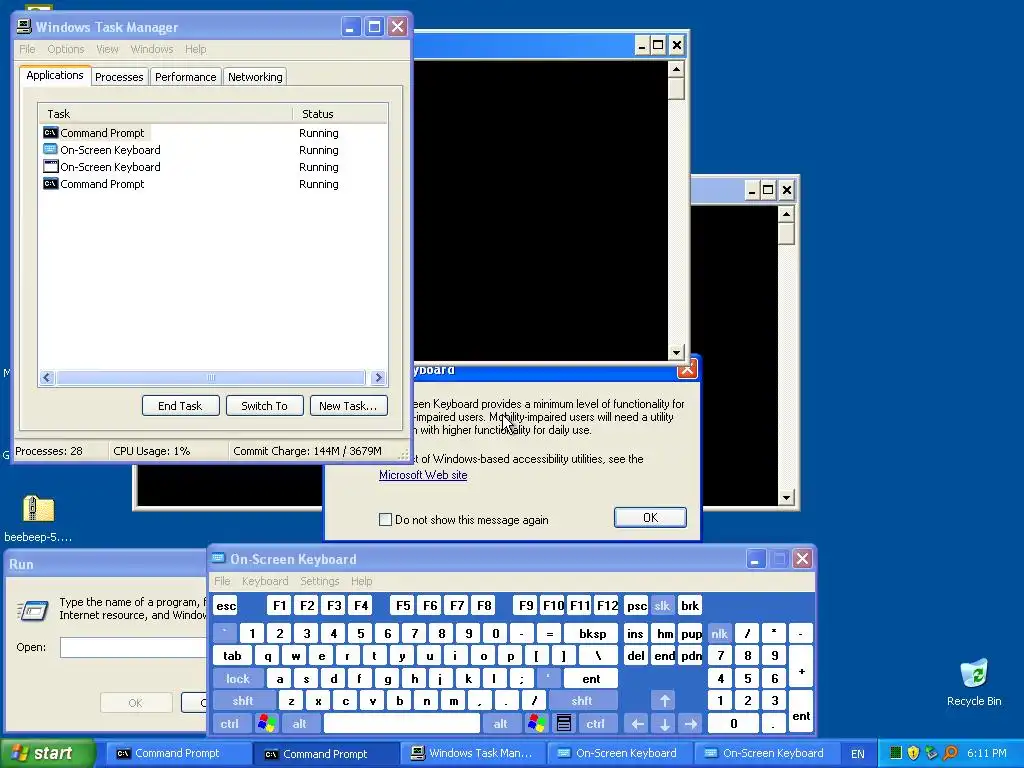Switch to the Networking tab

pos(255,77)
